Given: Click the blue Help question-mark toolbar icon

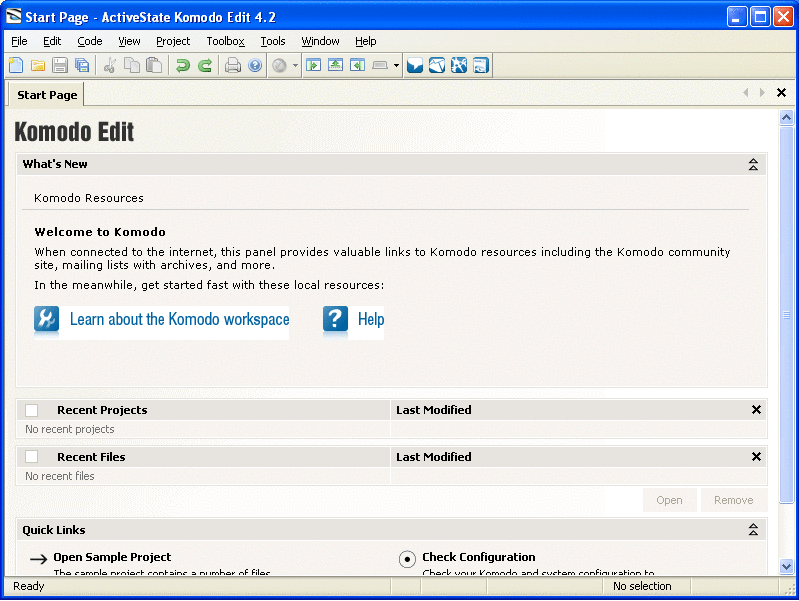Looking at the screenshot, I should pos(255,66).
